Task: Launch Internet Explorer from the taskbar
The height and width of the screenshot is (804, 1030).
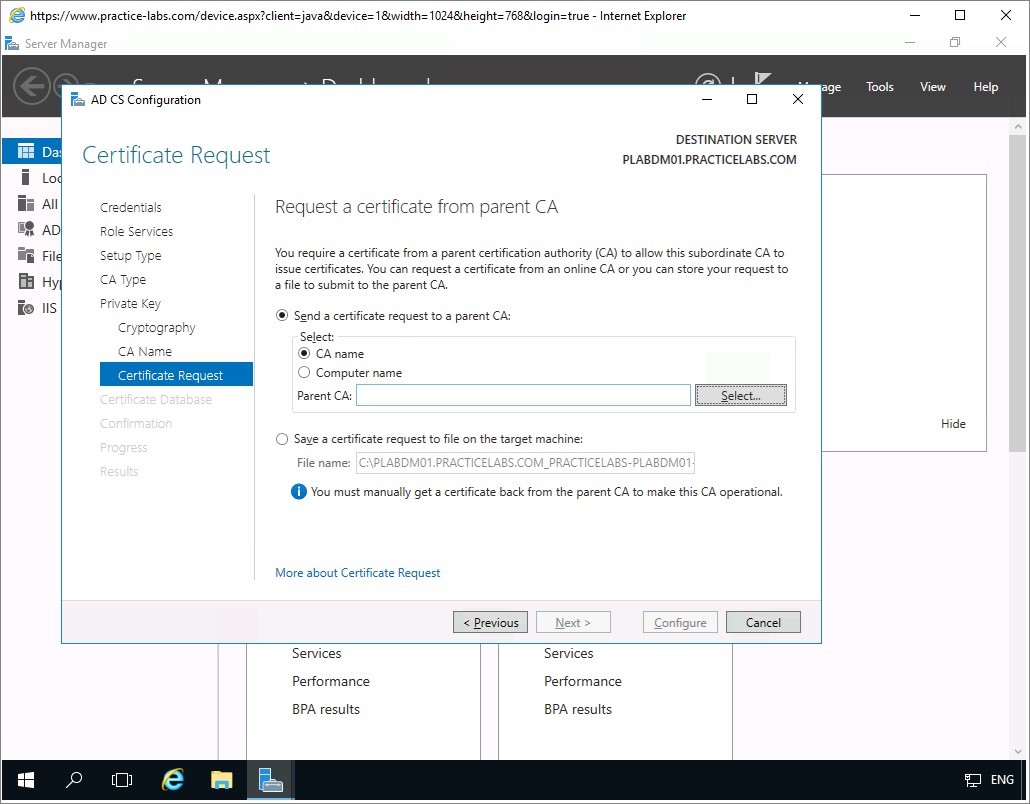Action: pos(173,780)
